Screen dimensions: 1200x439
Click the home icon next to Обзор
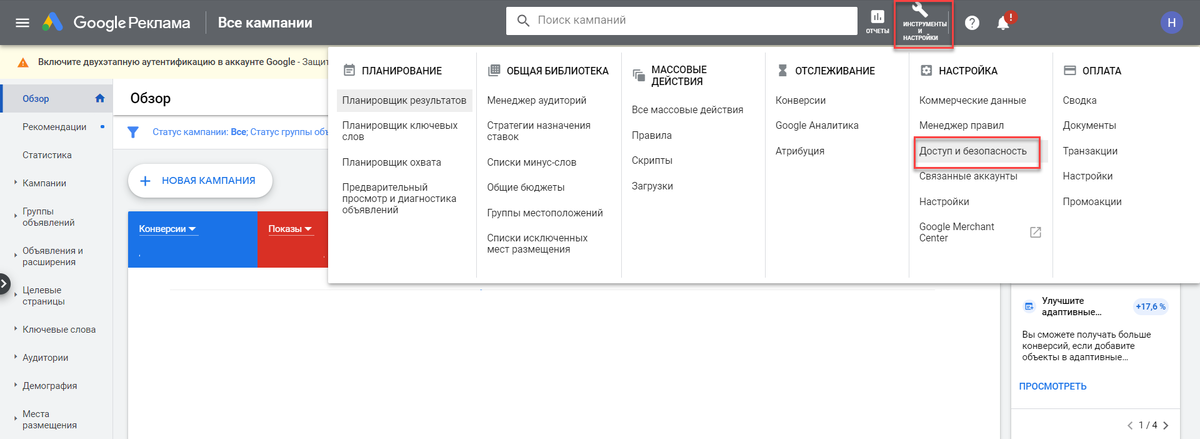pos(99,98)
